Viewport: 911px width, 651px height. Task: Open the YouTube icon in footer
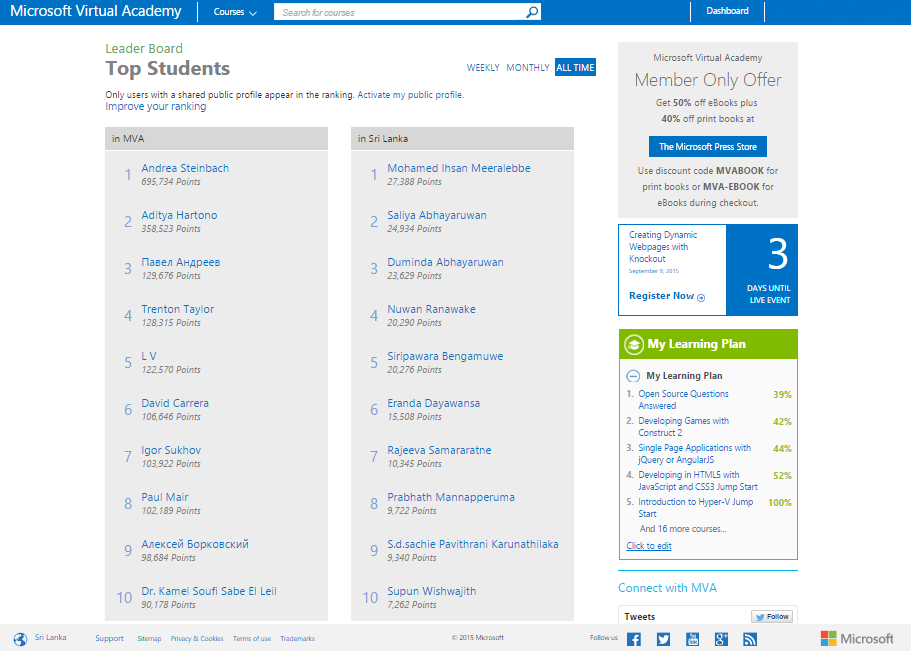pyautogui.click(x=691, y=639)
